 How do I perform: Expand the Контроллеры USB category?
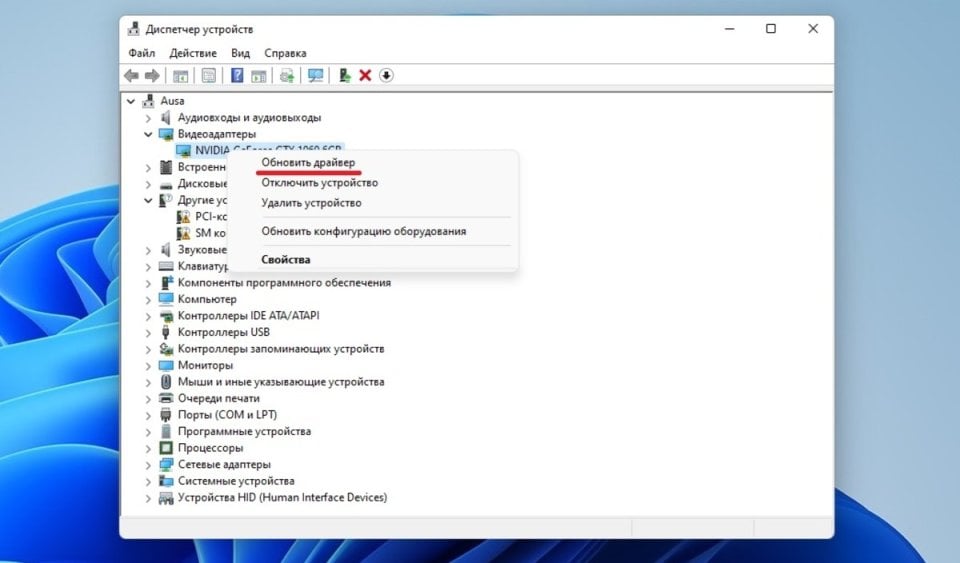click(x=149, y=332)
